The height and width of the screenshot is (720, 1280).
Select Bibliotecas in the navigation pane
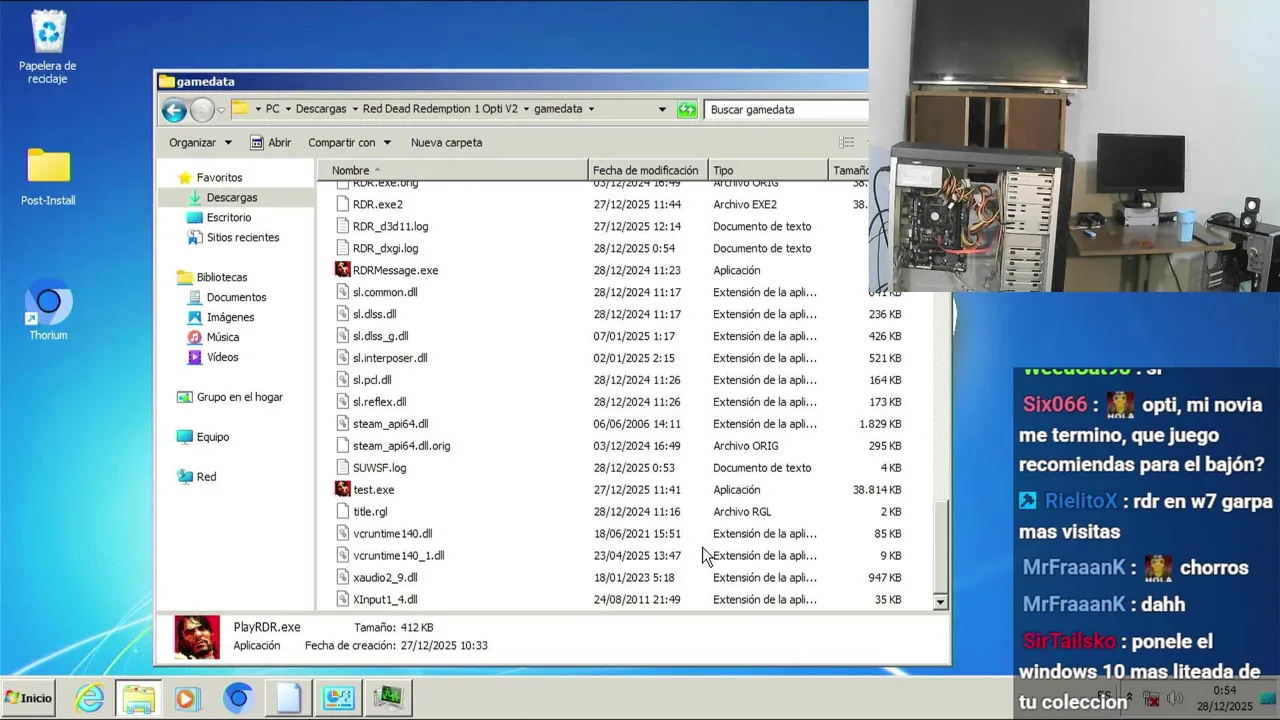coord(221,277)
